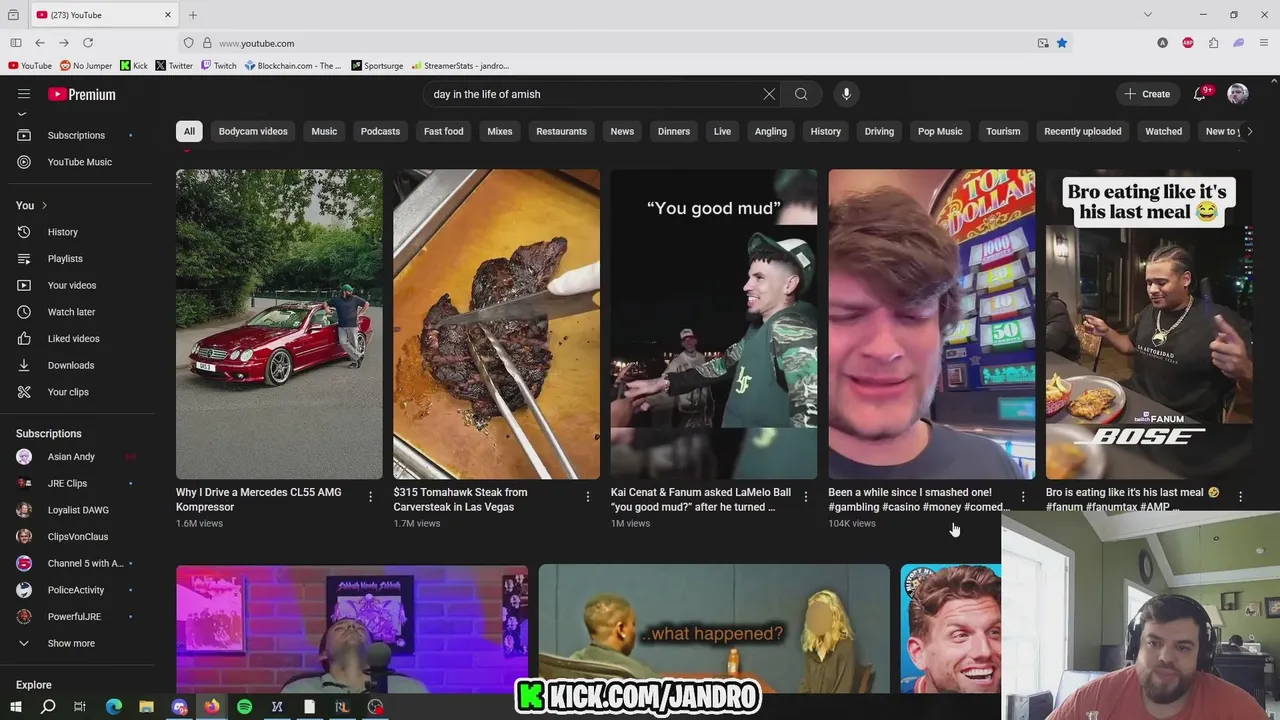Image resolution: width=1280 pixels, height=720 pixels.
Task: Play the "You good mud" short thumbnail
Action: pos(714,324)
